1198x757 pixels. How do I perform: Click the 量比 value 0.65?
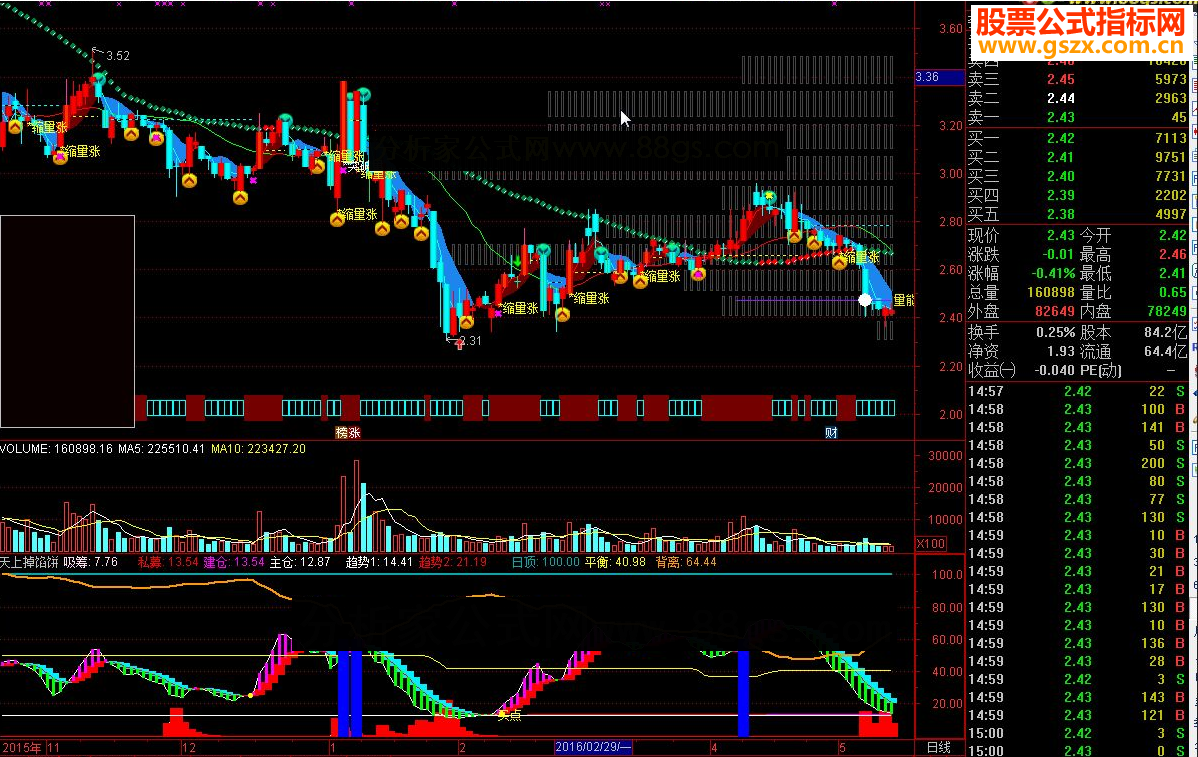coord(1173,293)
